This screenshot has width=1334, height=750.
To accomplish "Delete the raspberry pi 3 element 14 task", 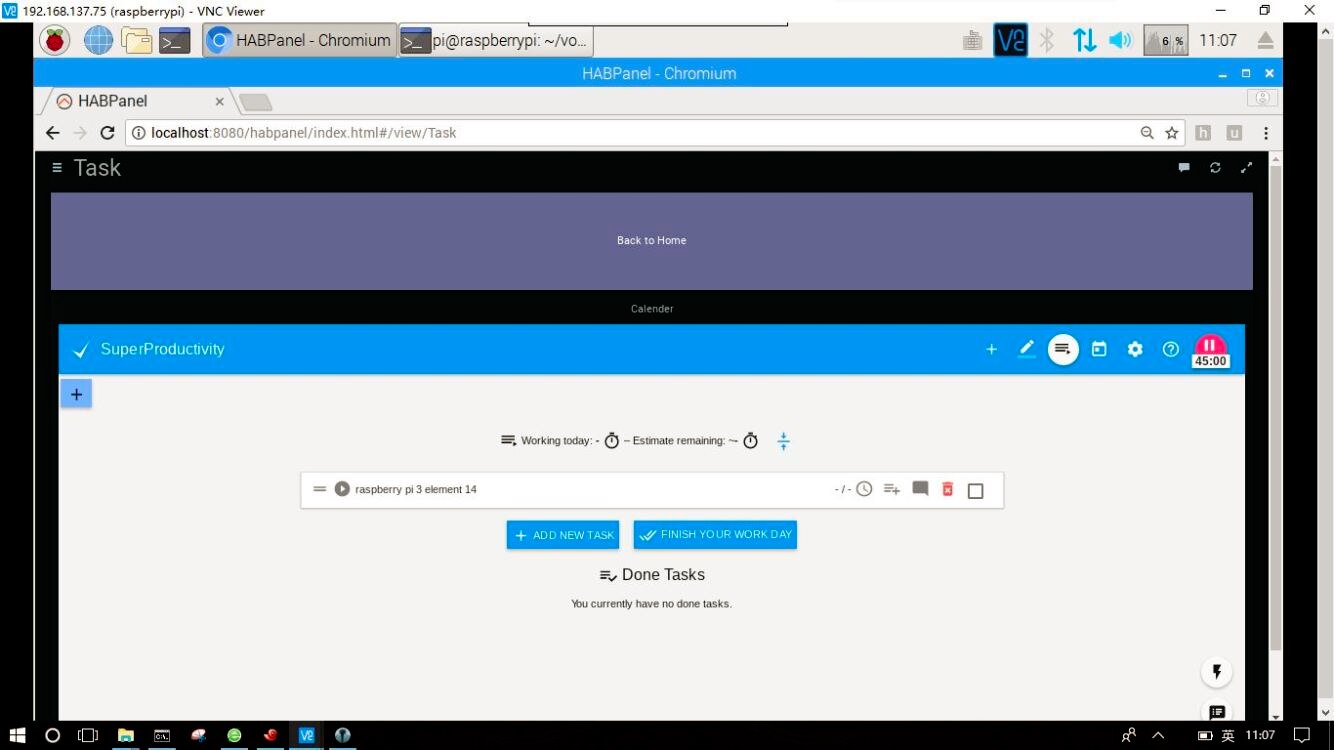I will tap(948, 489).
